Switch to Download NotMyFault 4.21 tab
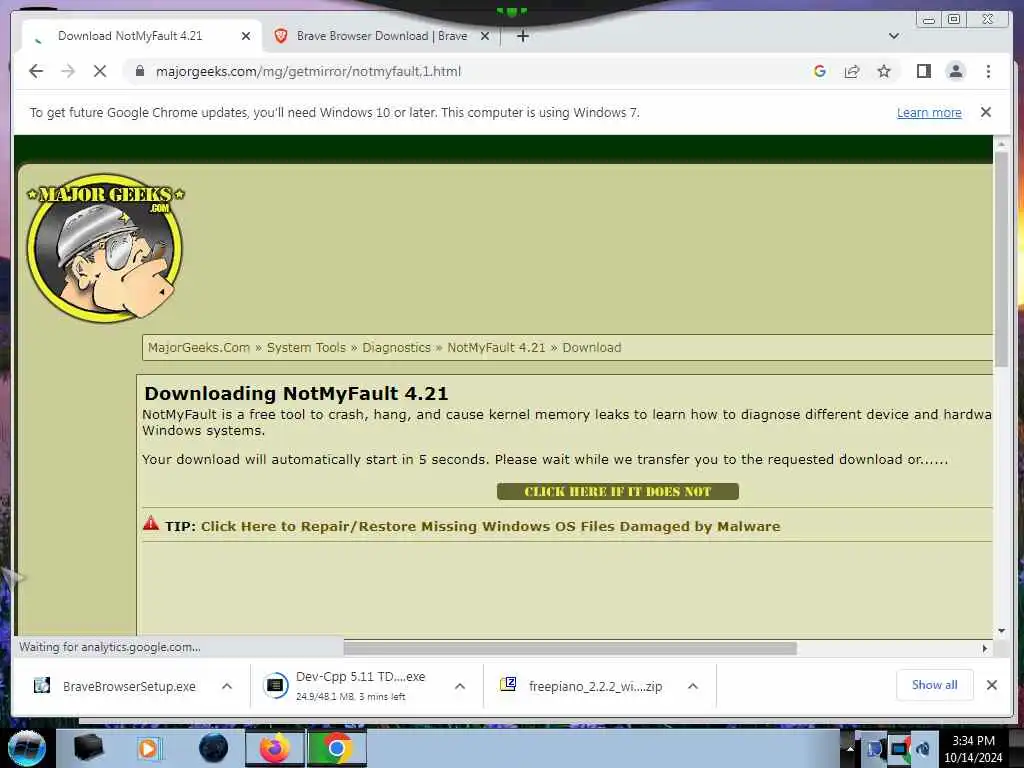1024x768 pixels. click(x=130, y=36)
